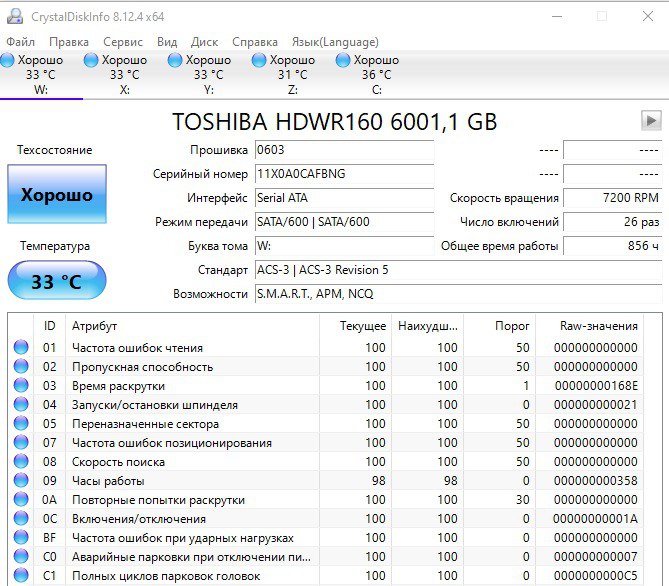Open the Сервис menu
The height and width of the screenshot is (586, 669).
pos(123,42)
